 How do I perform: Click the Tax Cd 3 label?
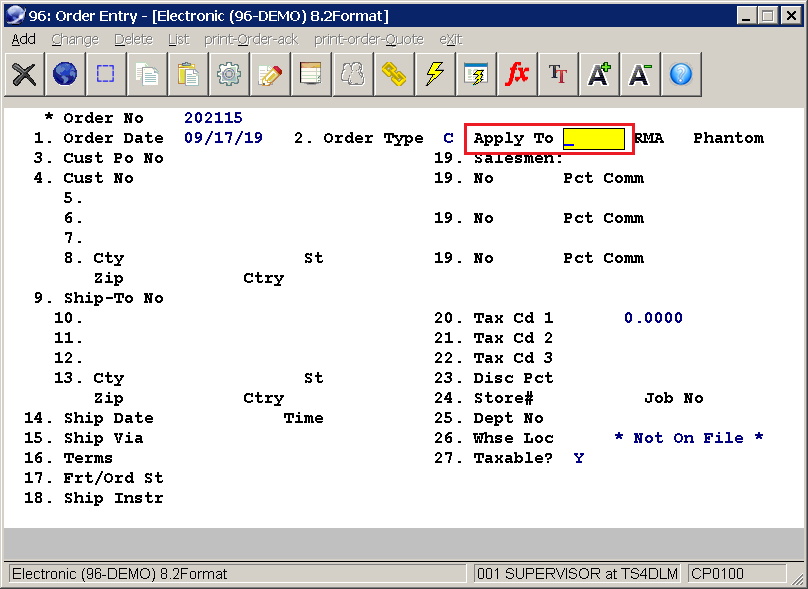[513, 358]
